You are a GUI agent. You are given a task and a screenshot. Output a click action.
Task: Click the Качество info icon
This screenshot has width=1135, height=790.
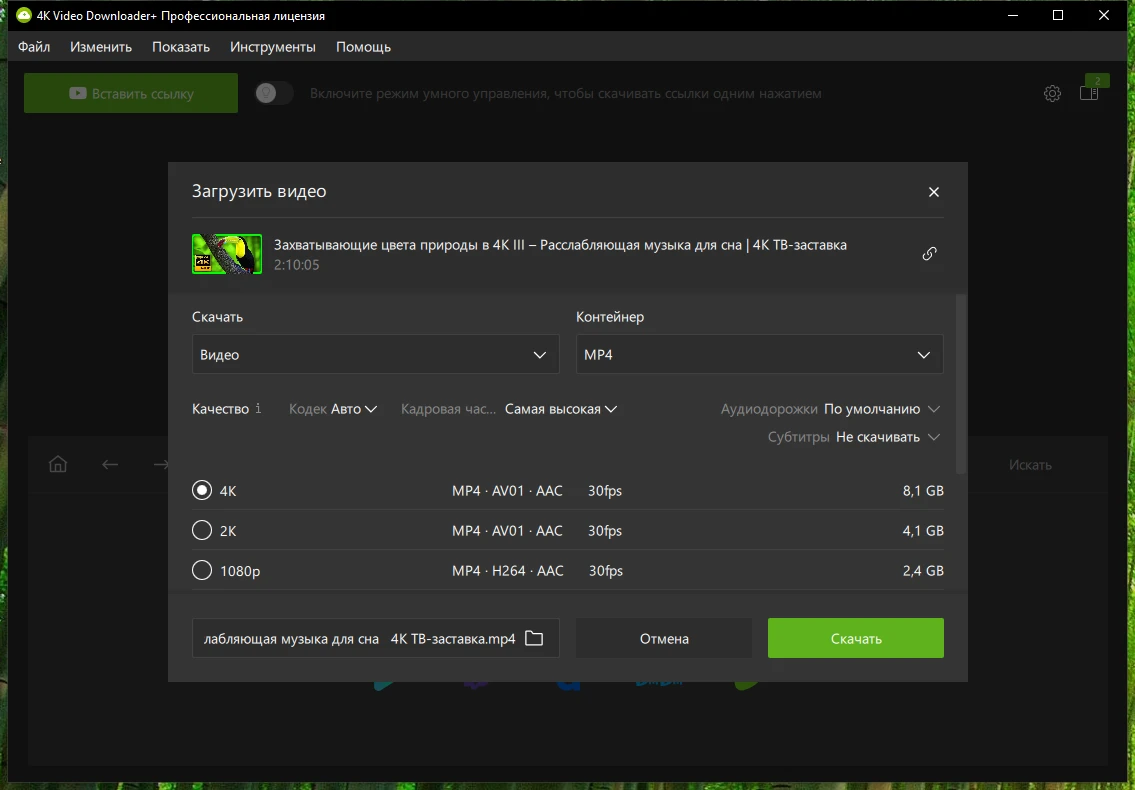coord(258,409)
